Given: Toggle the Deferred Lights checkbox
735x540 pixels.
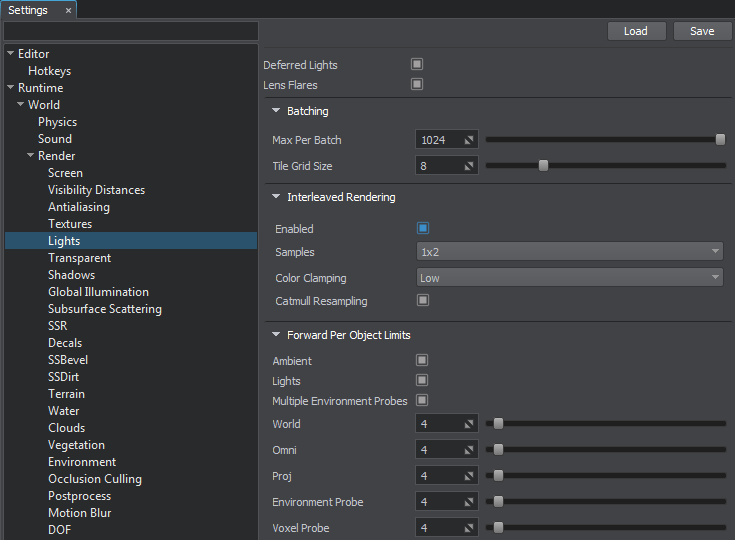Looking at the screenshot, I should pos(417,64).
